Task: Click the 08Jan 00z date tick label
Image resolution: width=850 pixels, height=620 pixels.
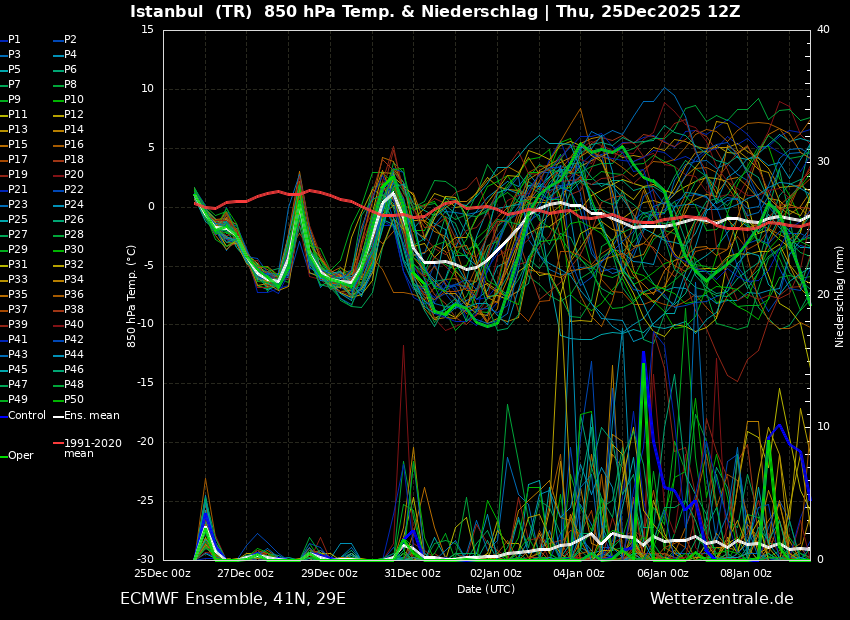Action: point(746,574)
